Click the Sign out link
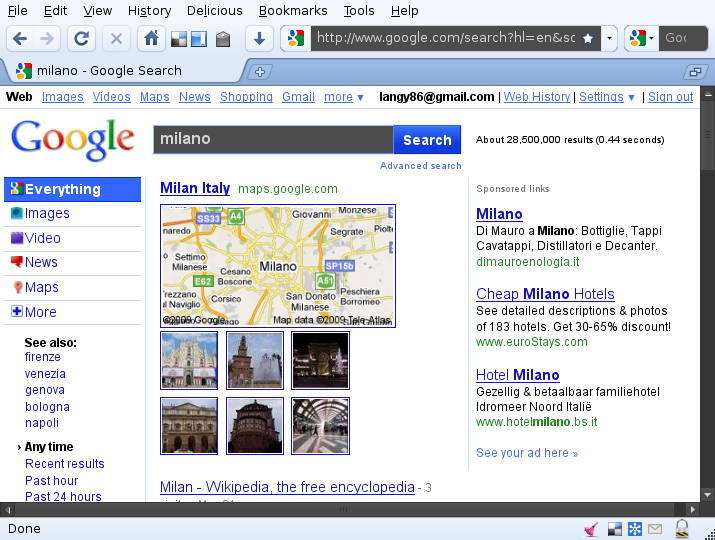 click(670, 97)
